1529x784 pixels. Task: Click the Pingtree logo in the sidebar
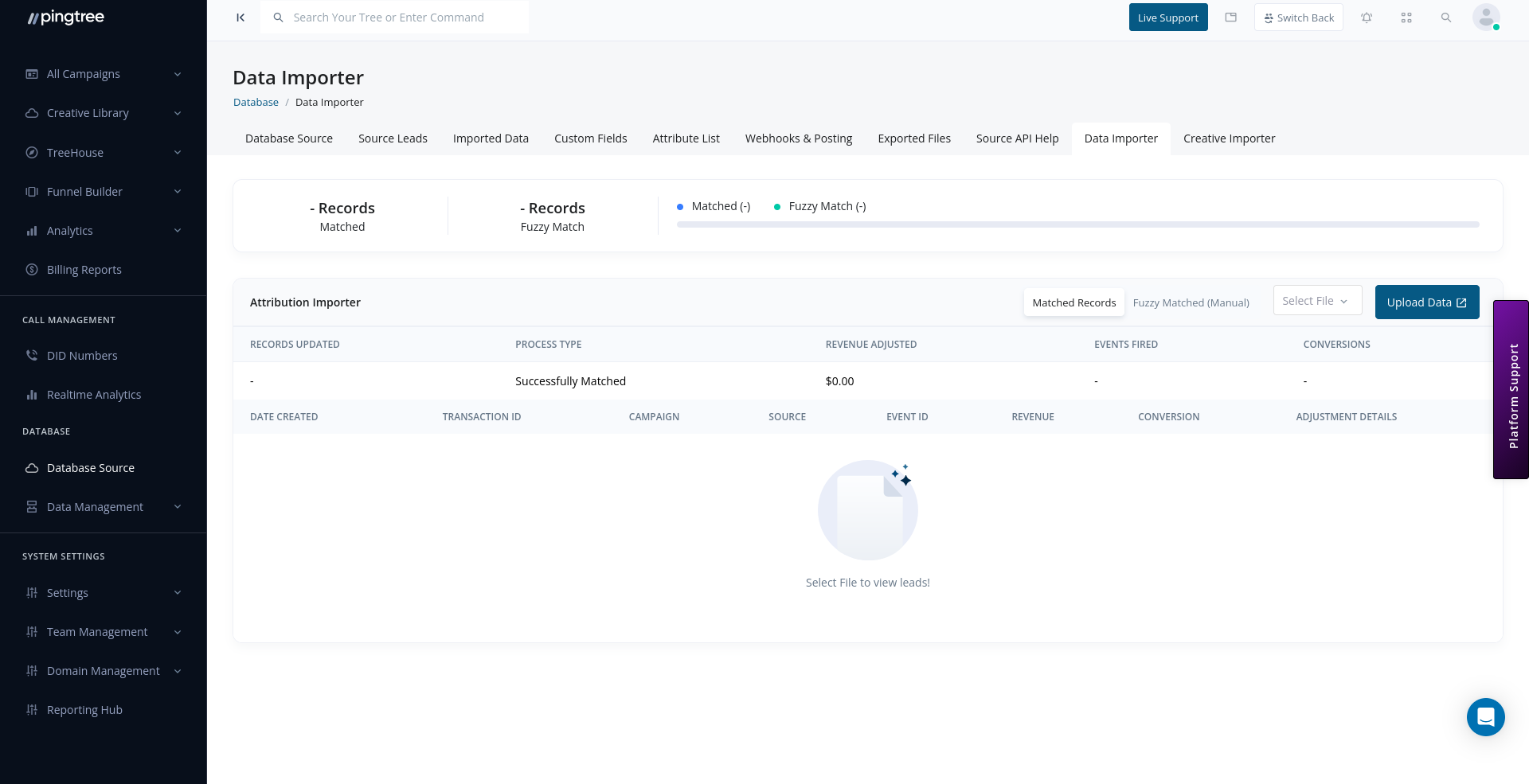[x=65, y=17]
